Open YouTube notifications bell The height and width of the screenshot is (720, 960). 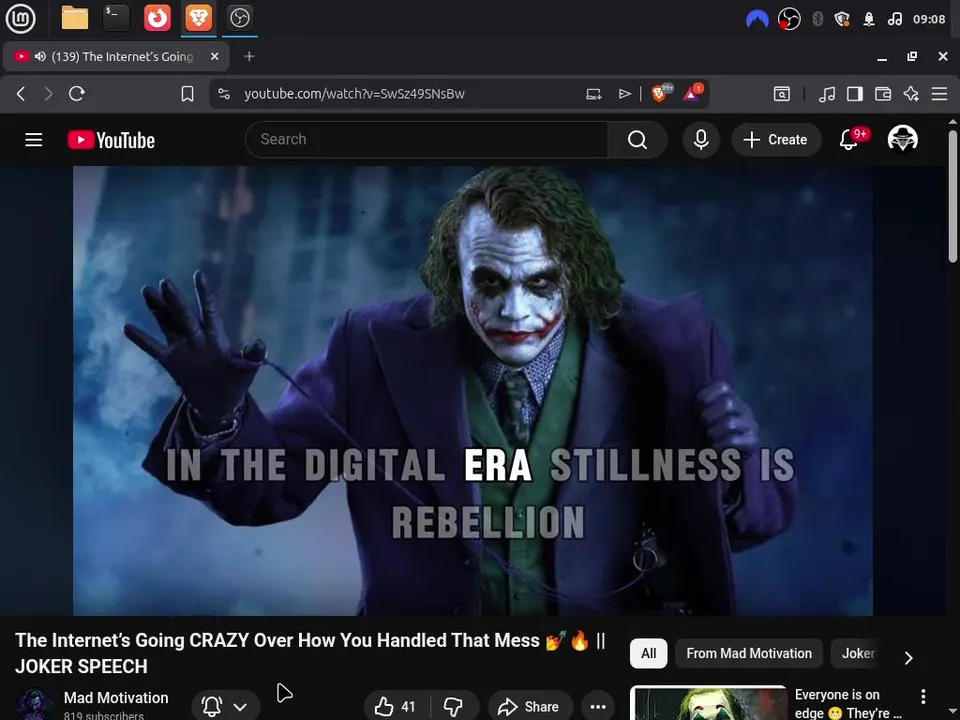(x=849, y=140)
